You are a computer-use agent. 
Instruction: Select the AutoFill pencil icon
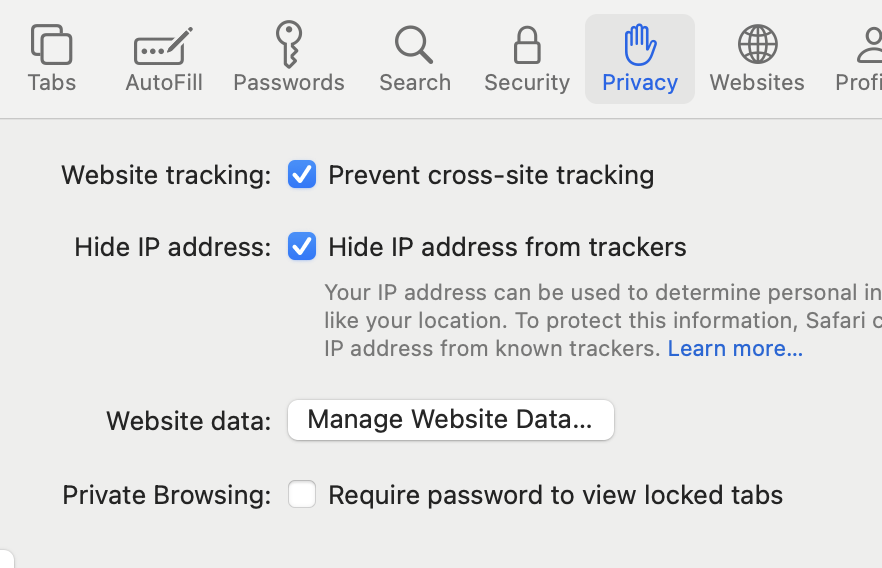point(163,46)
